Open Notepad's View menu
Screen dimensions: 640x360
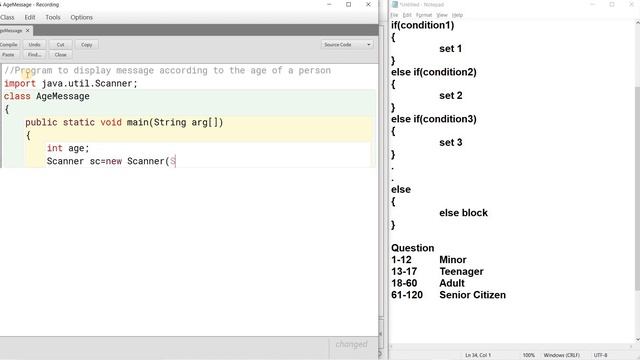[x=442, y=15]
